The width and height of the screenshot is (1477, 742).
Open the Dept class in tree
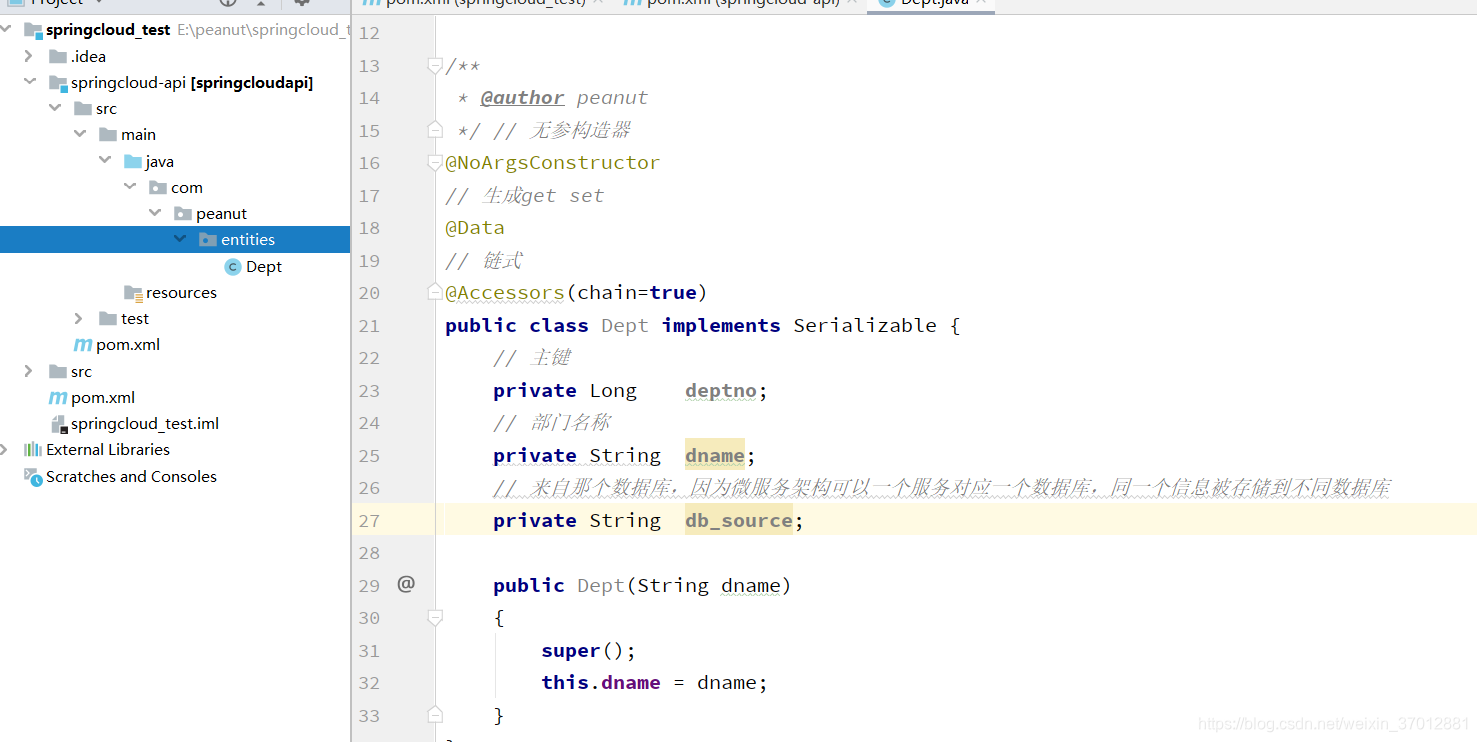click(264, 266)
